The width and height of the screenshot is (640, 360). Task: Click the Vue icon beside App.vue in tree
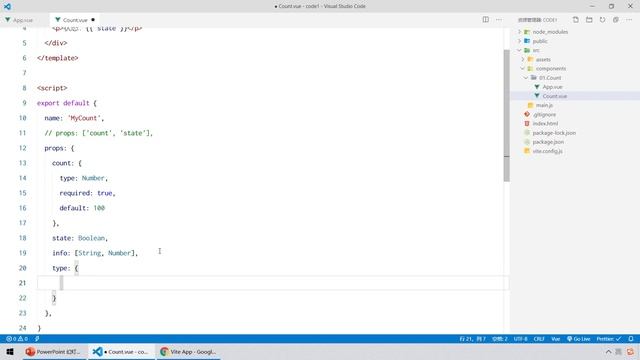(x=537, y=87)
